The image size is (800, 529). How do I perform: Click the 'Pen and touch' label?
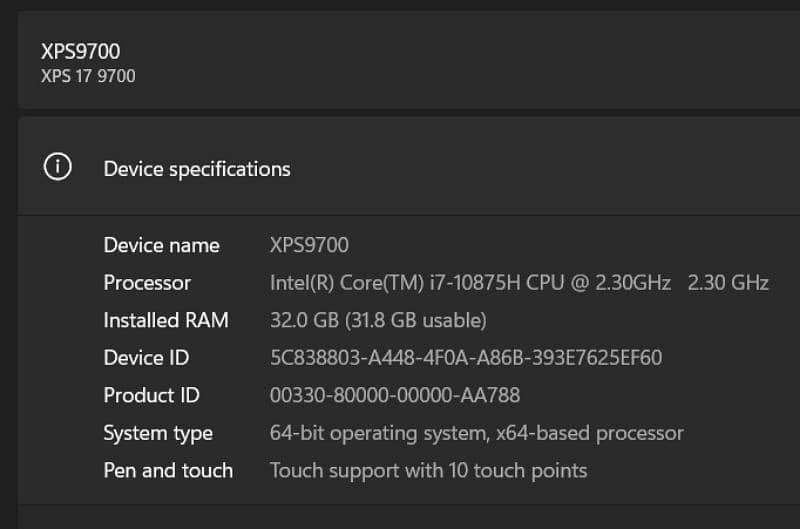pos(168,470)
